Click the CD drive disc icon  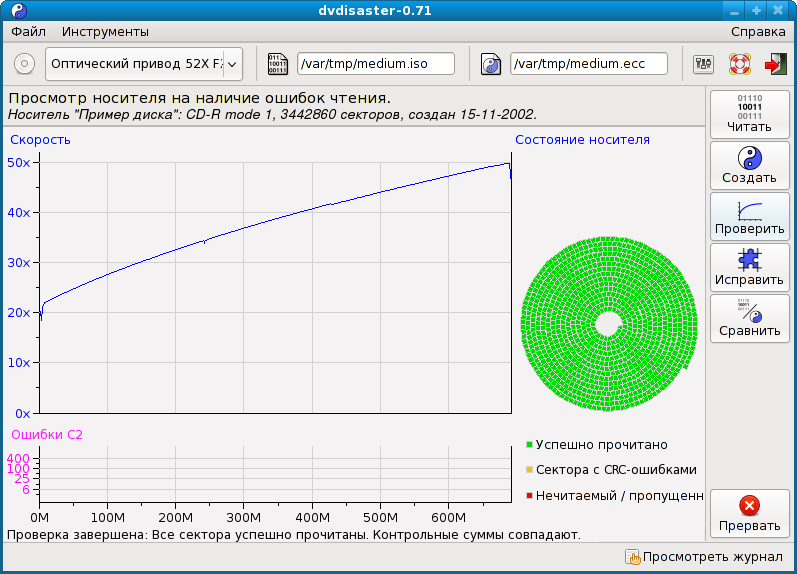pos(24,64)
